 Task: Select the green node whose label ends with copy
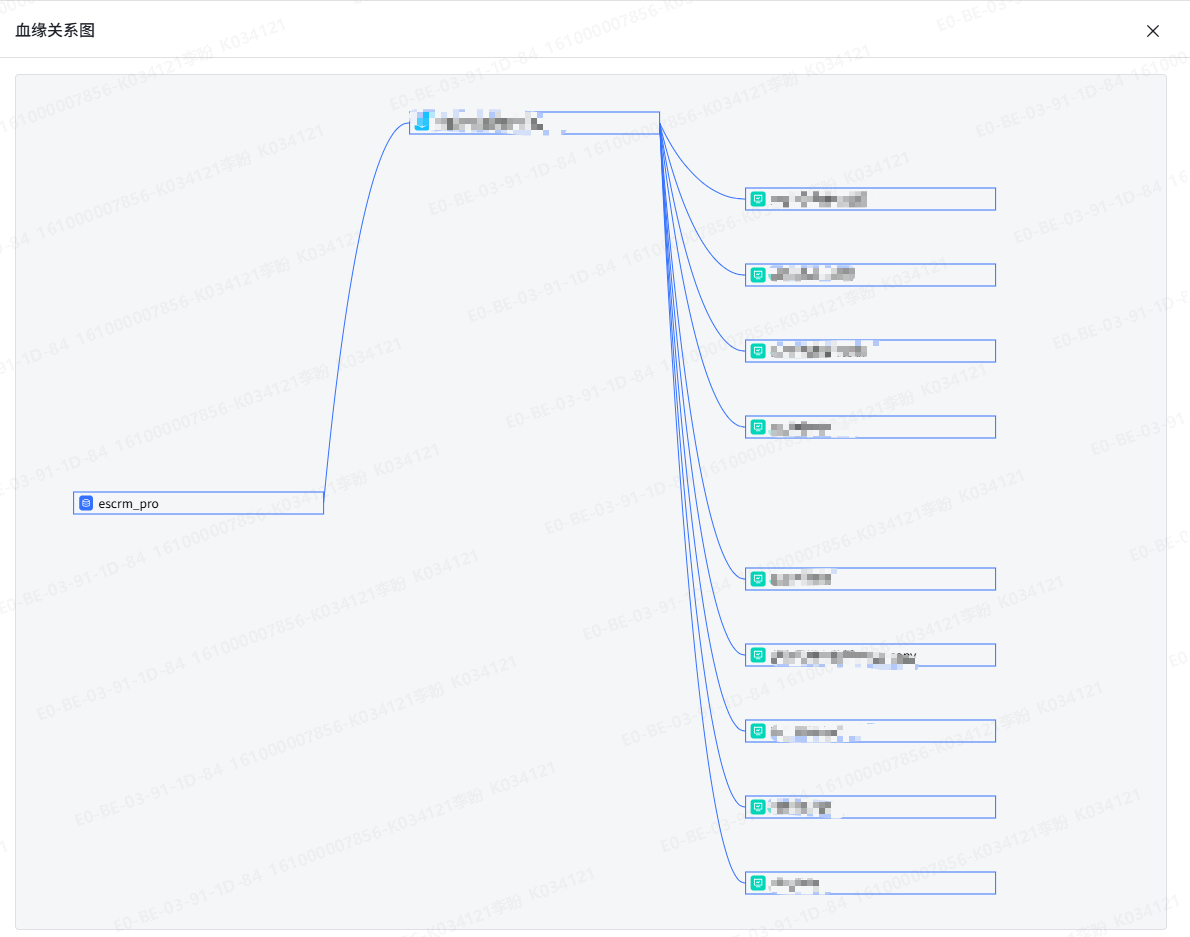click(870, 655)
